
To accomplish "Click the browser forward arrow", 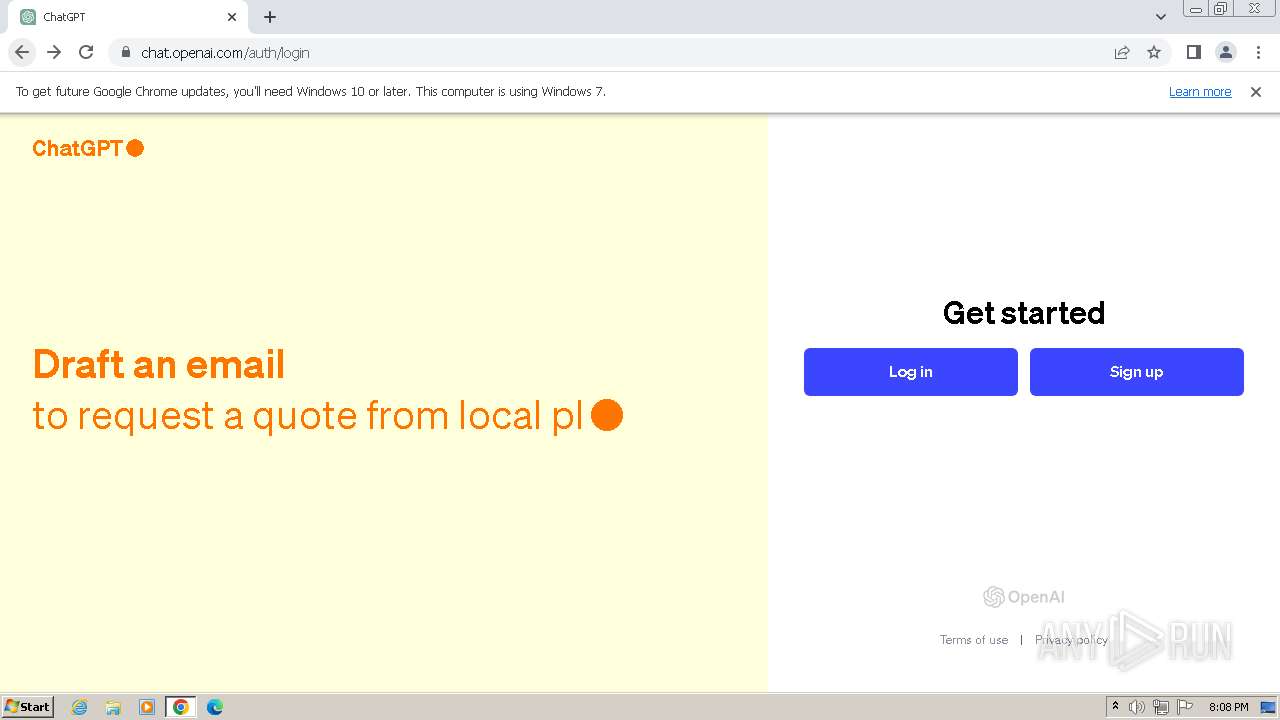I will tap(54, 52).
